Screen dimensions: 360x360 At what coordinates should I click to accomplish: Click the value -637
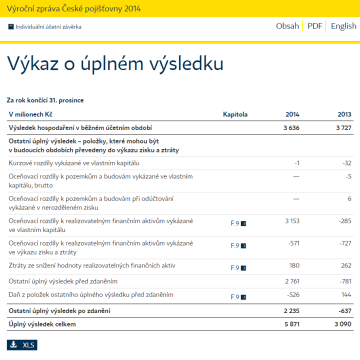[x=345, y=311]
